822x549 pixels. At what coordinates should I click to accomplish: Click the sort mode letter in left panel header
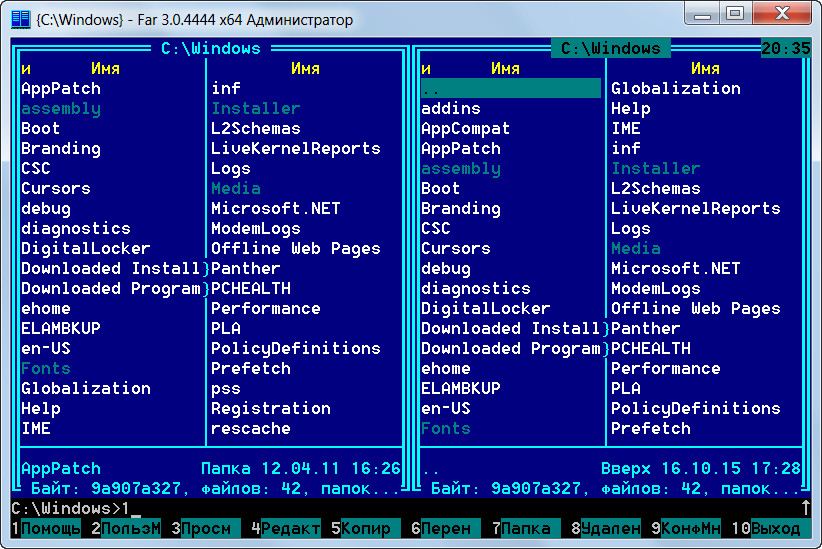tap(26, 69)
